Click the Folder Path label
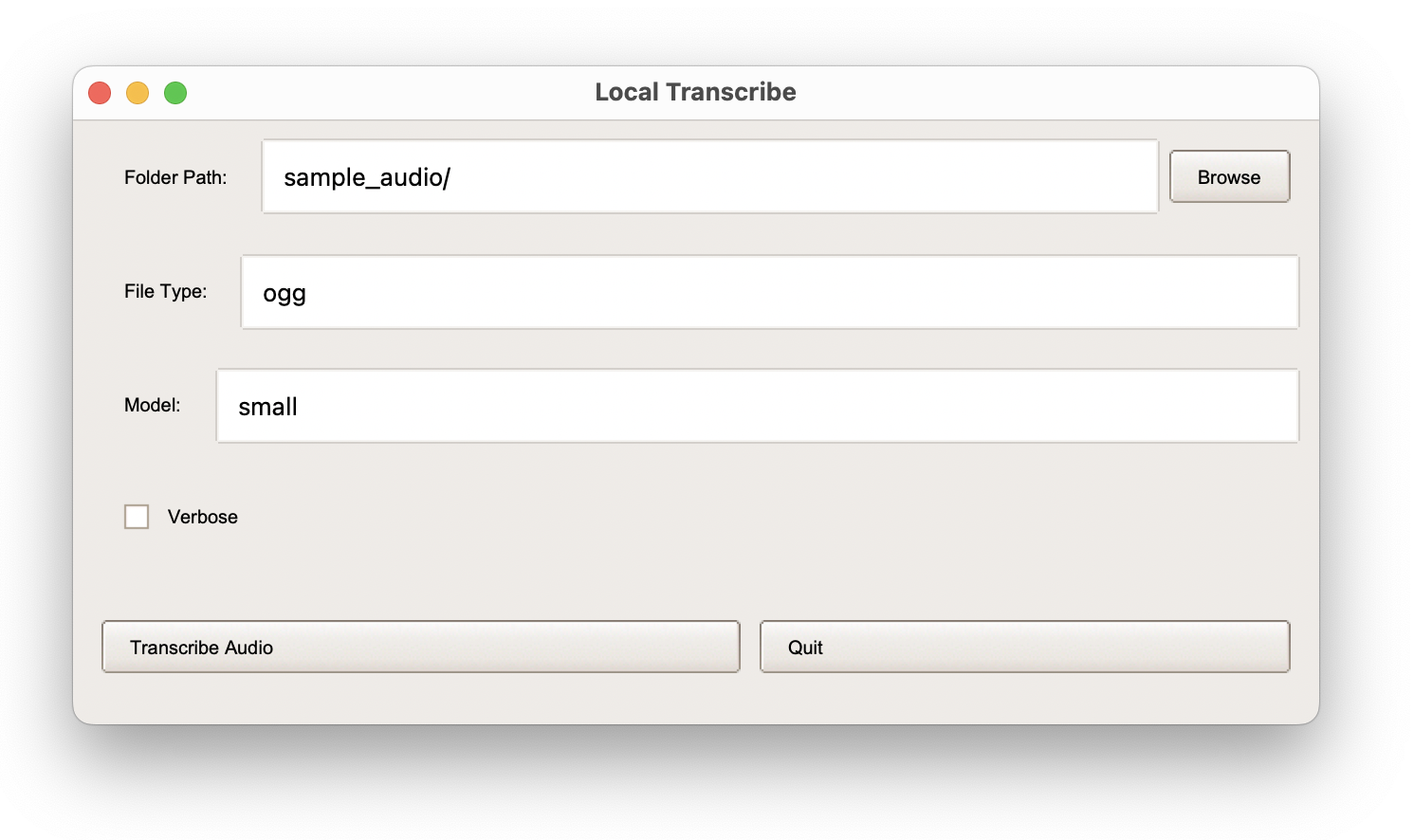The height and width of the screenshot is (840, 1414). coord(174,177)
